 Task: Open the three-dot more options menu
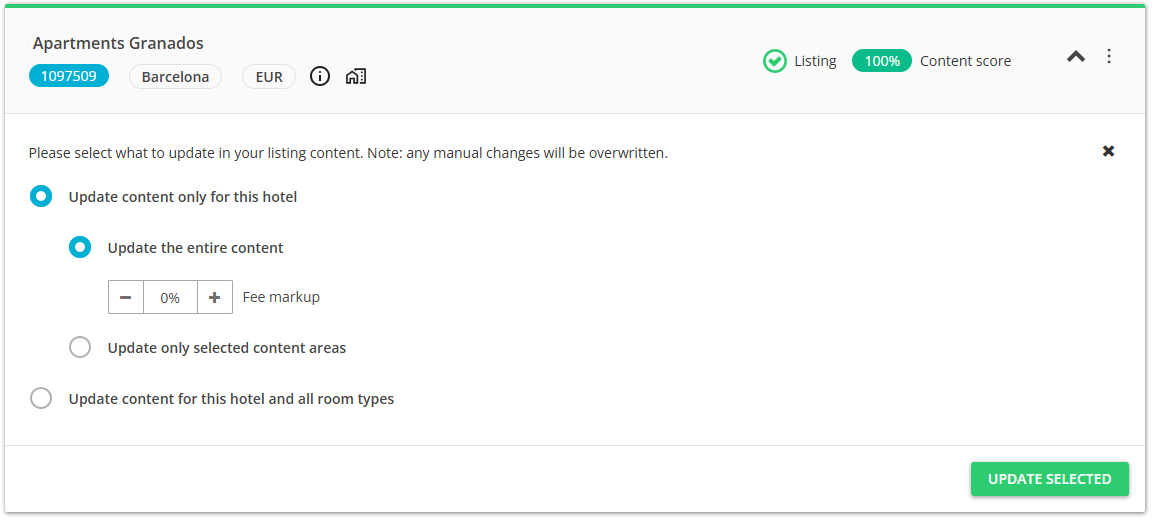(1109, 57)
